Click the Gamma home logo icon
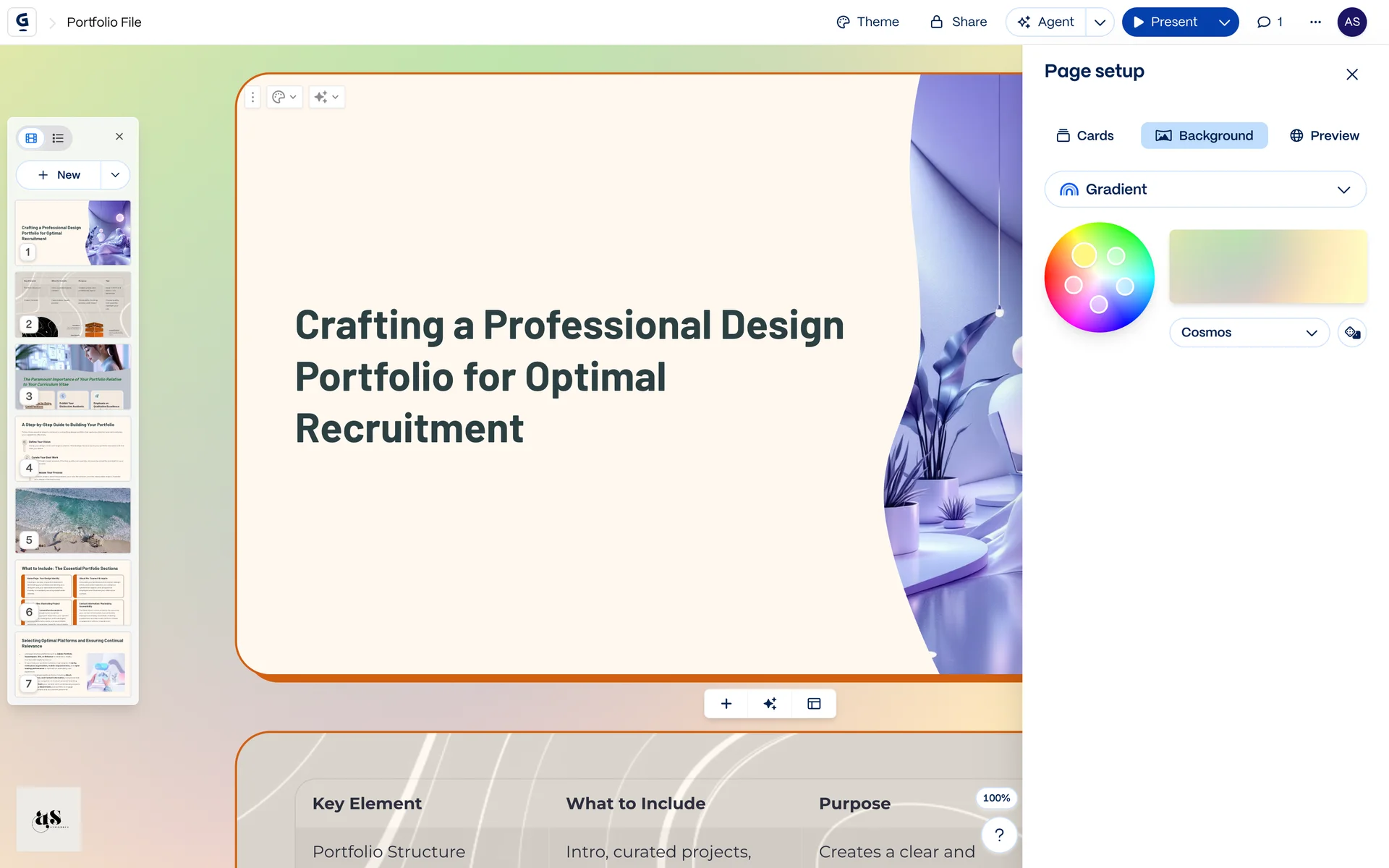 [x=22, y=22]
